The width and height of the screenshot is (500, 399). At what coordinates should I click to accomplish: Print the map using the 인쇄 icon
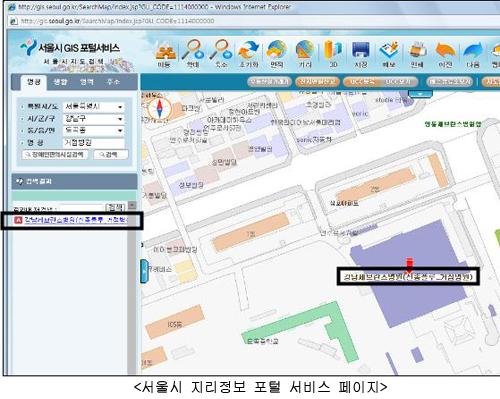point(417,53)
